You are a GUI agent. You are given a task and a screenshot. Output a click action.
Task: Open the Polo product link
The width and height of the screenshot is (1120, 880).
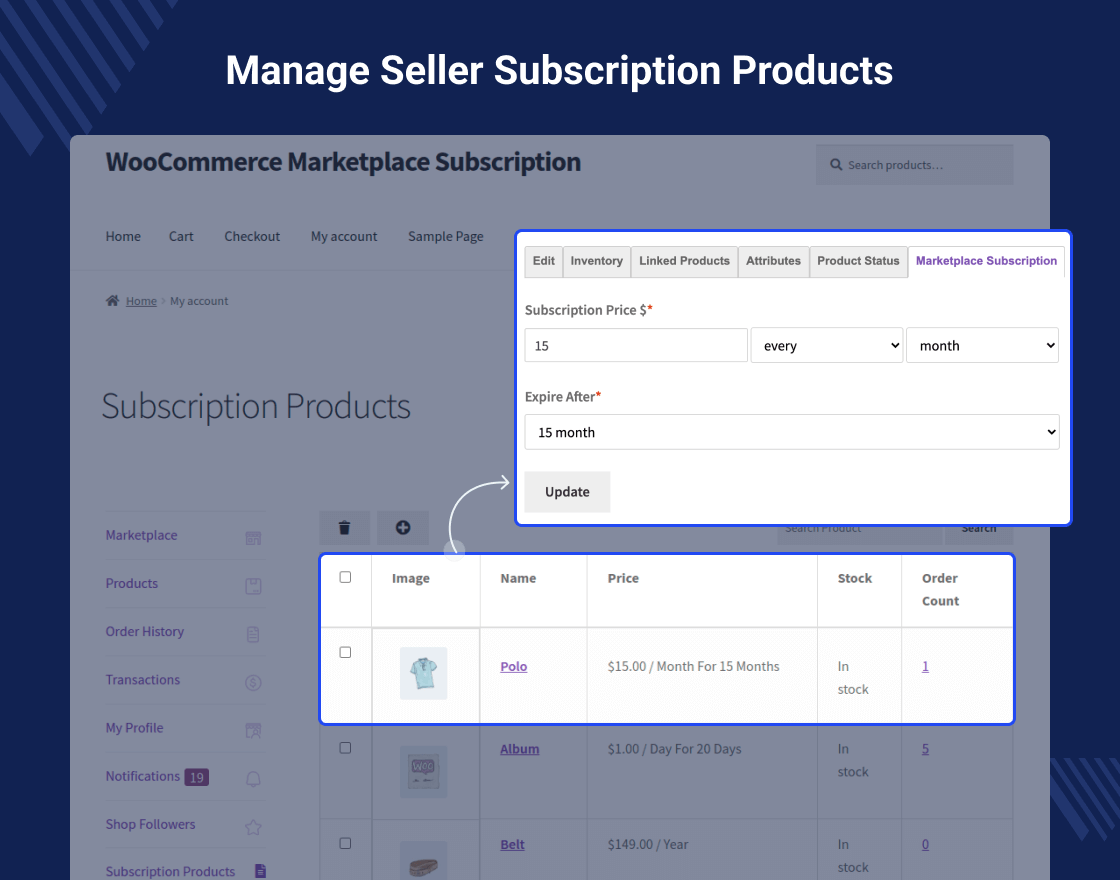(x=513, y=667)
